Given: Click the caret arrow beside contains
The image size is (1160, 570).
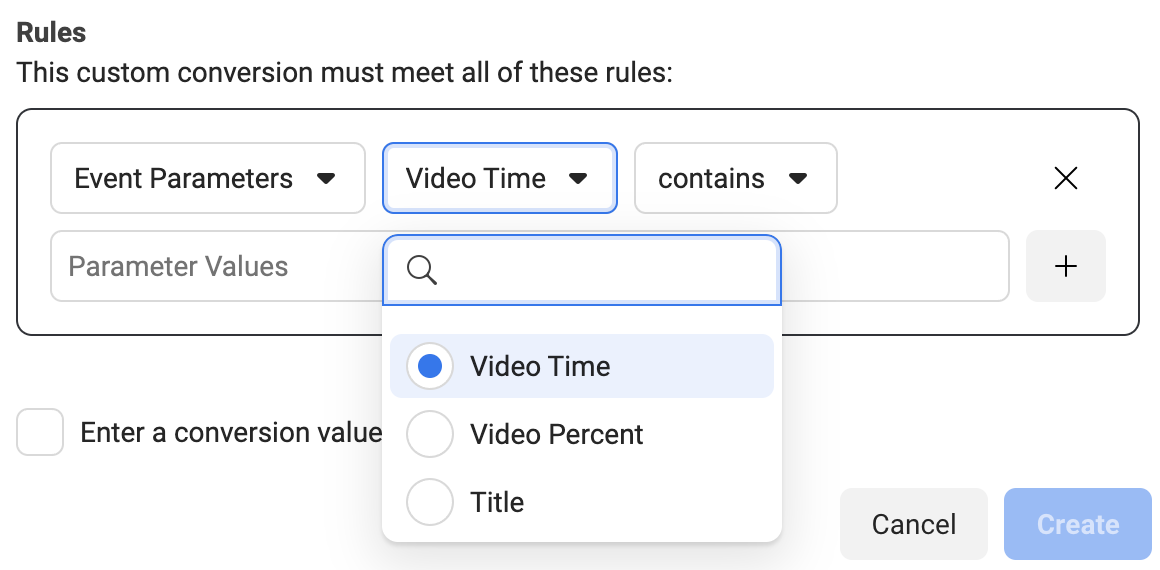Looking at the screenshot, I should point(798,178).
